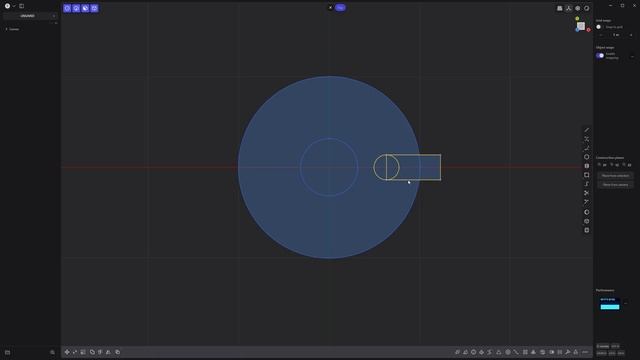Click the red X axis dot on view cube
Screen dimensions: 640x360
coord(588,30)
